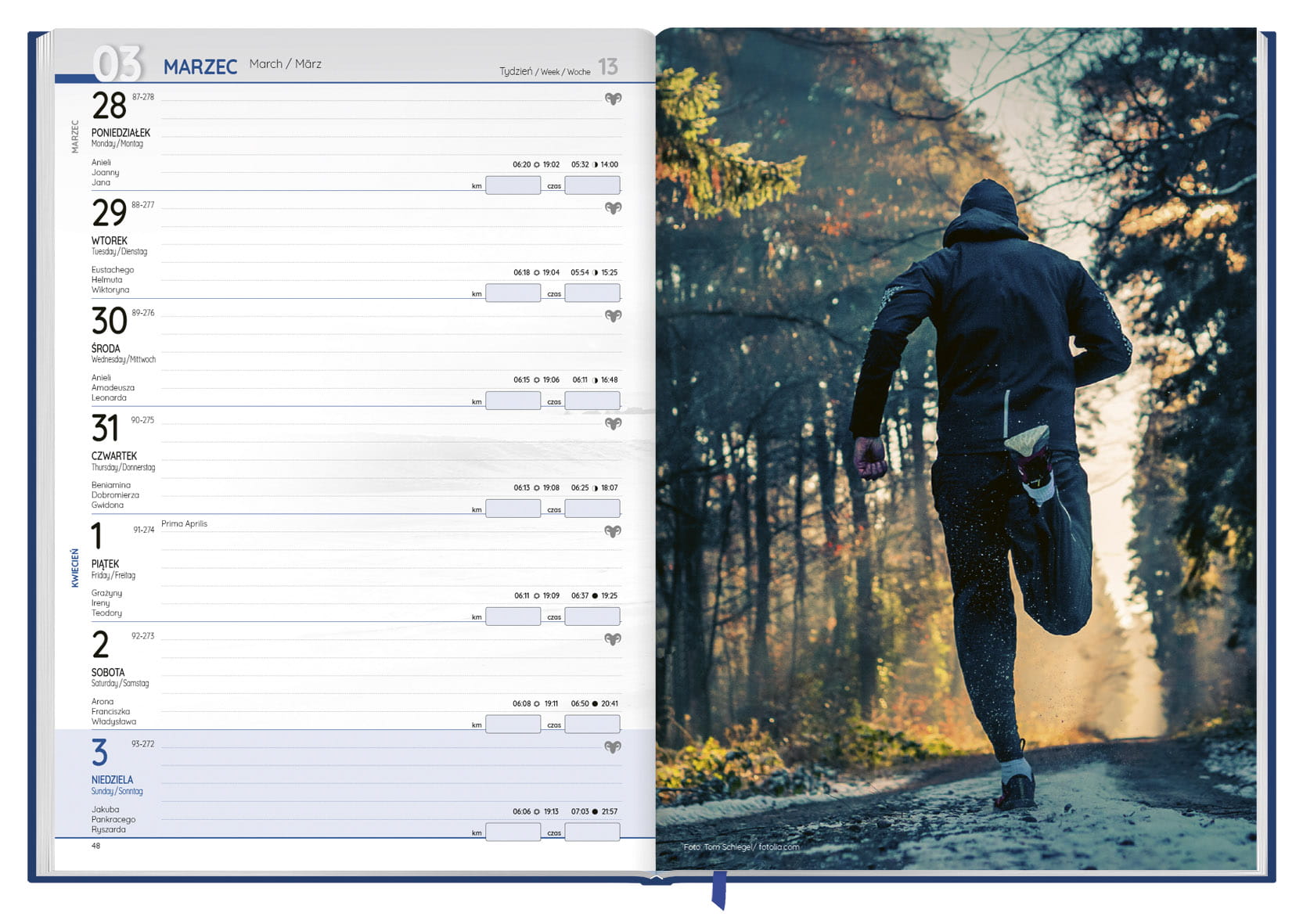Click the vertical KWIECIEŃ side label
Screen dimensions: 1303x924
click(75, 568)
